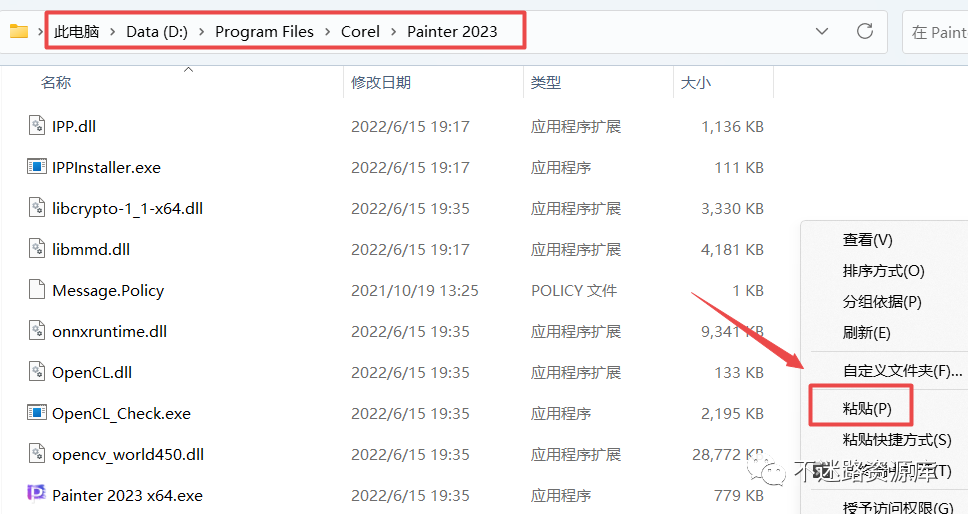Viewport: 968px width, 514px height.
Task: Click the date 2021/10/19 13:25
Action: (414, 290)
